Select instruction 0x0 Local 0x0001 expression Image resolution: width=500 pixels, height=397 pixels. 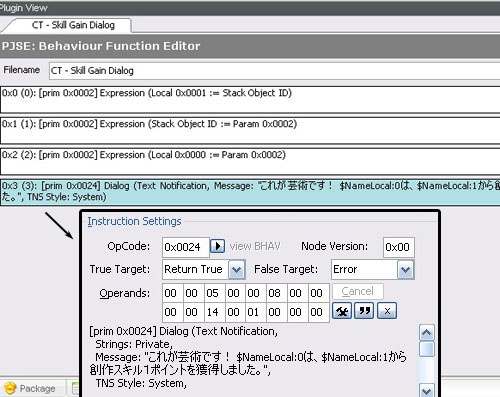click(250, 100)
